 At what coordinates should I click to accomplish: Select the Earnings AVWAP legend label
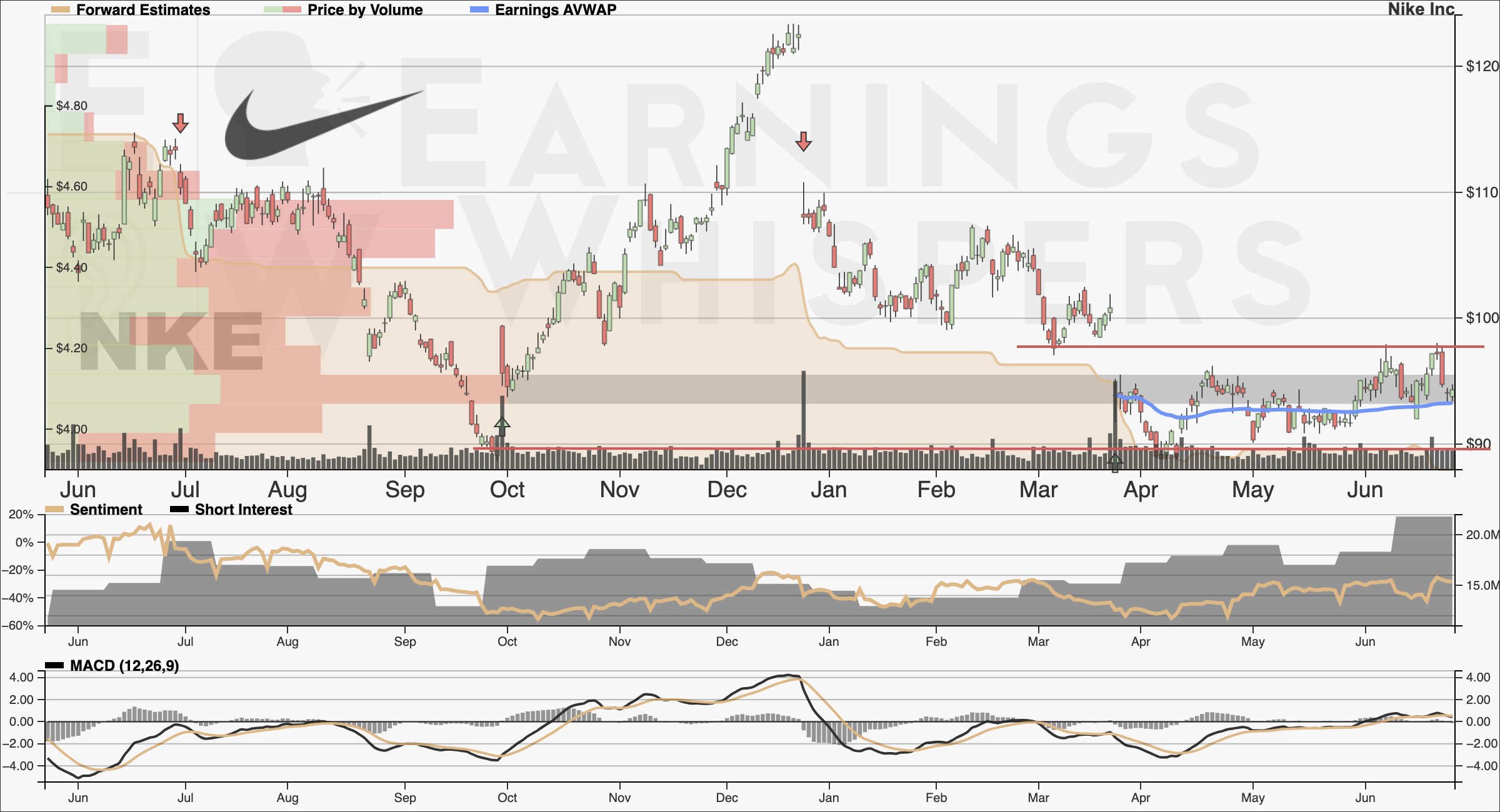(556, 10)
